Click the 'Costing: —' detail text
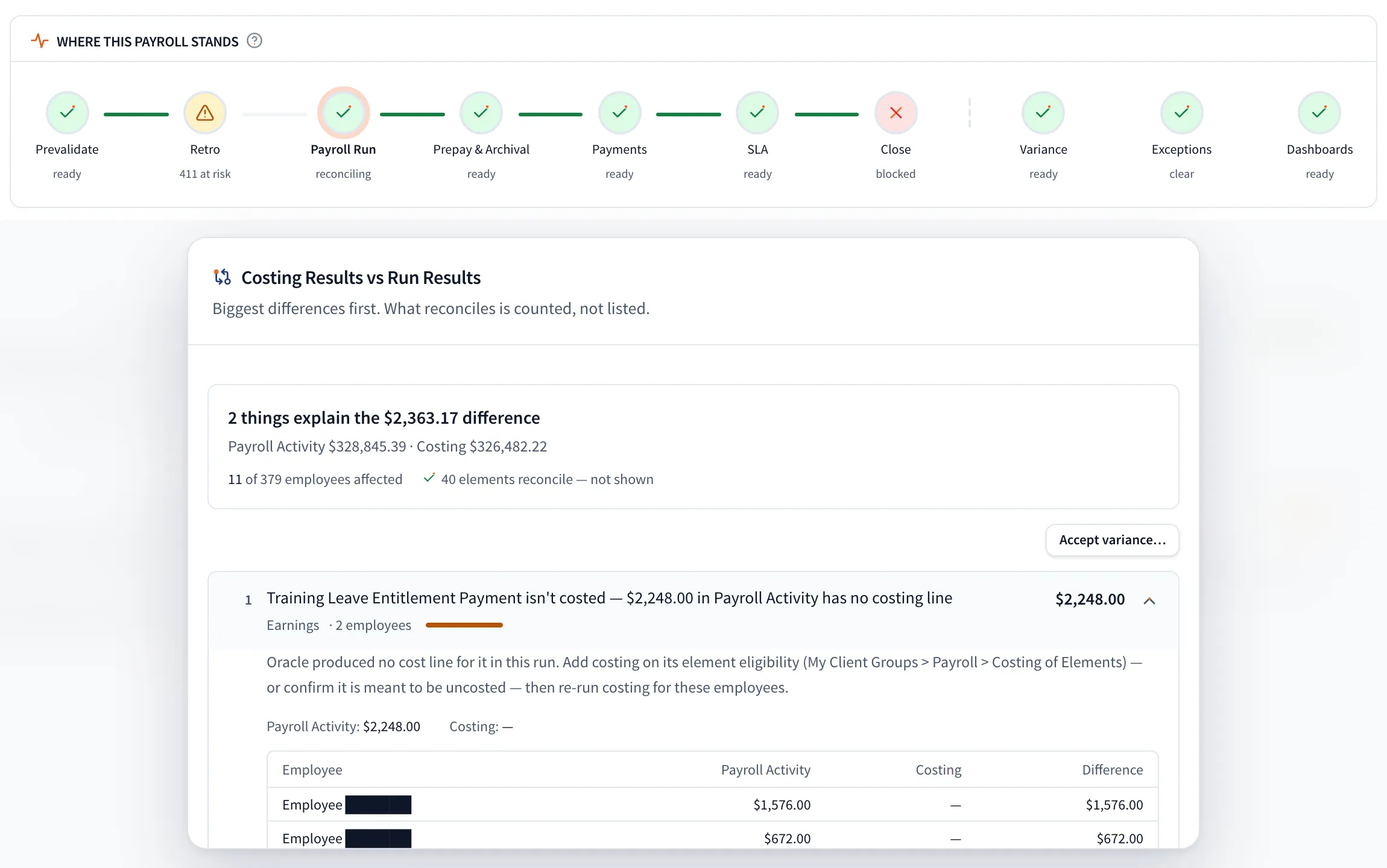The height and width of the screenshot is (868, 1387). tap(481, 726)
